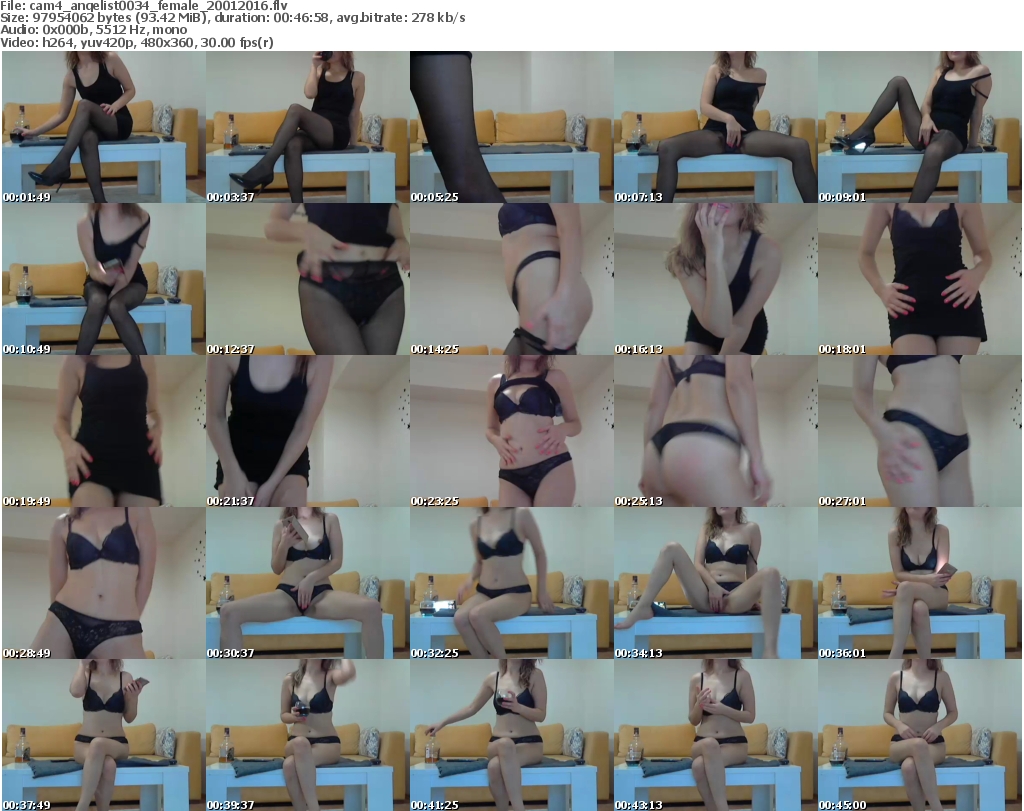This screenshot has width=1024, height=811.
Task: Click the file name line at top
Action: click(144, 5)
